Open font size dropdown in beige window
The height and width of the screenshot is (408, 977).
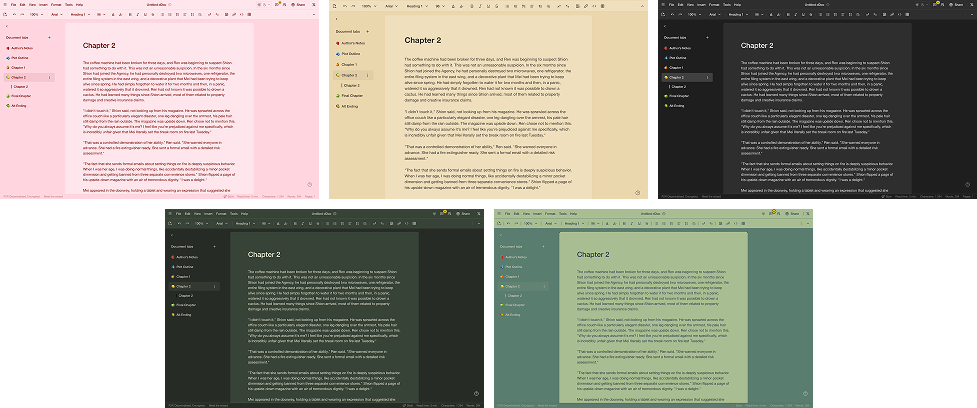click(x=440, y=6)
